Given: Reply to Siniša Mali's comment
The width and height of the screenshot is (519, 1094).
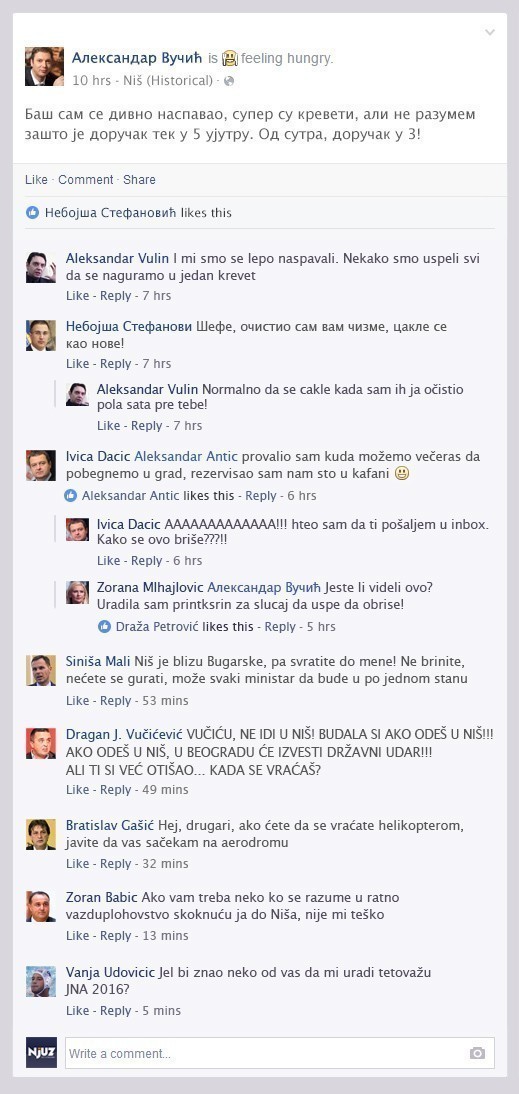Looking at the screenshot, I should click(115, 700).
